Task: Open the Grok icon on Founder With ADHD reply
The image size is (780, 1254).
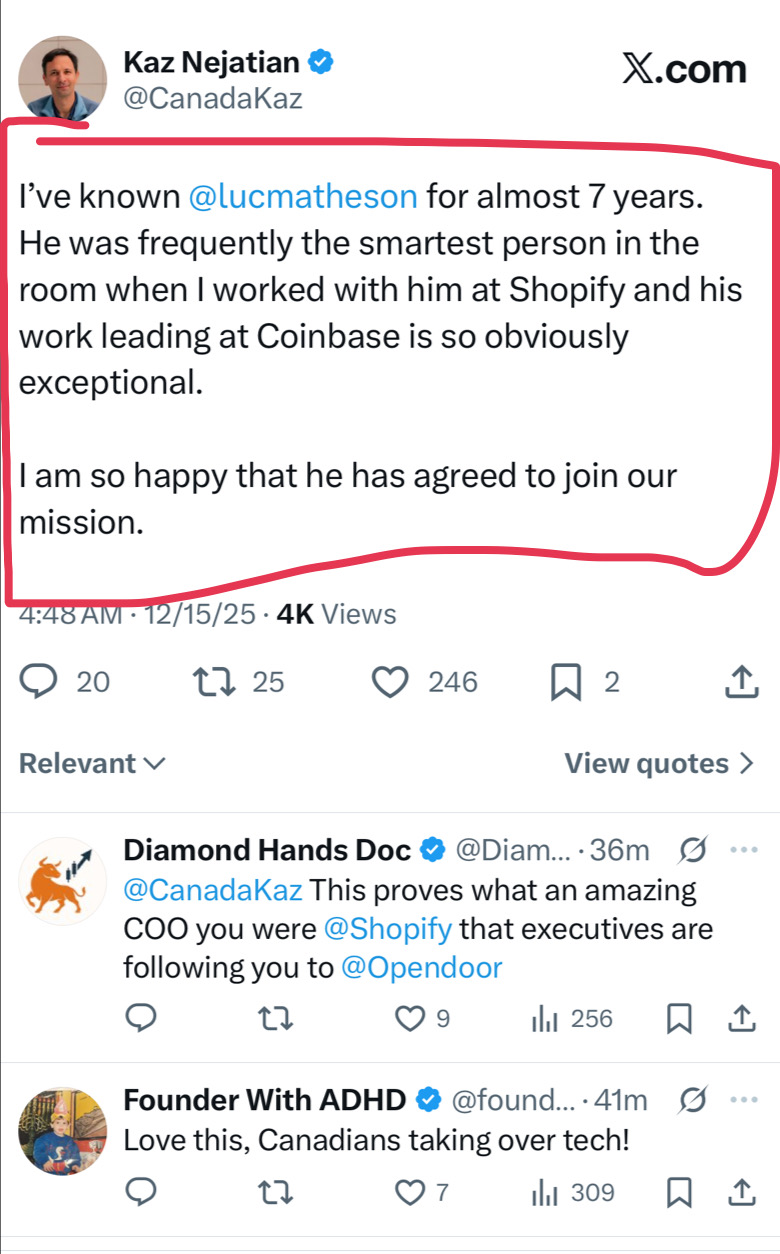Action: pos(690,1100)
